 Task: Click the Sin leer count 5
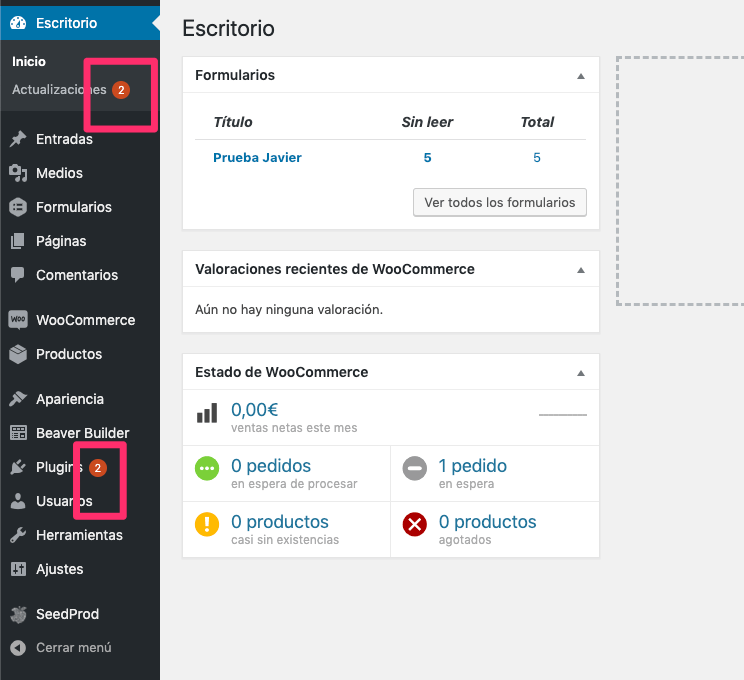pyautogui.click(x=428, y=158)
